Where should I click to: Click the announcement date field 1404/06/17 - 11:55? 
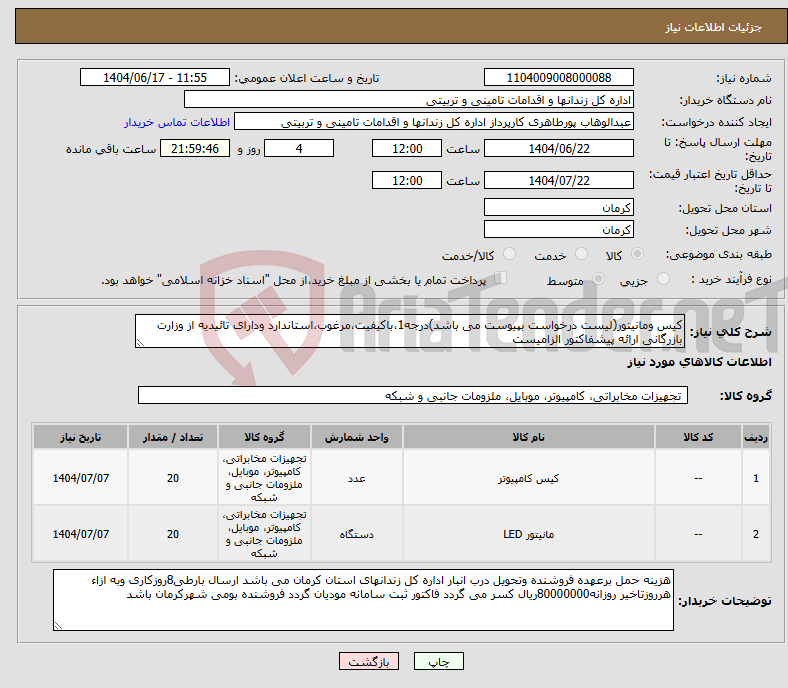point(155,77)
